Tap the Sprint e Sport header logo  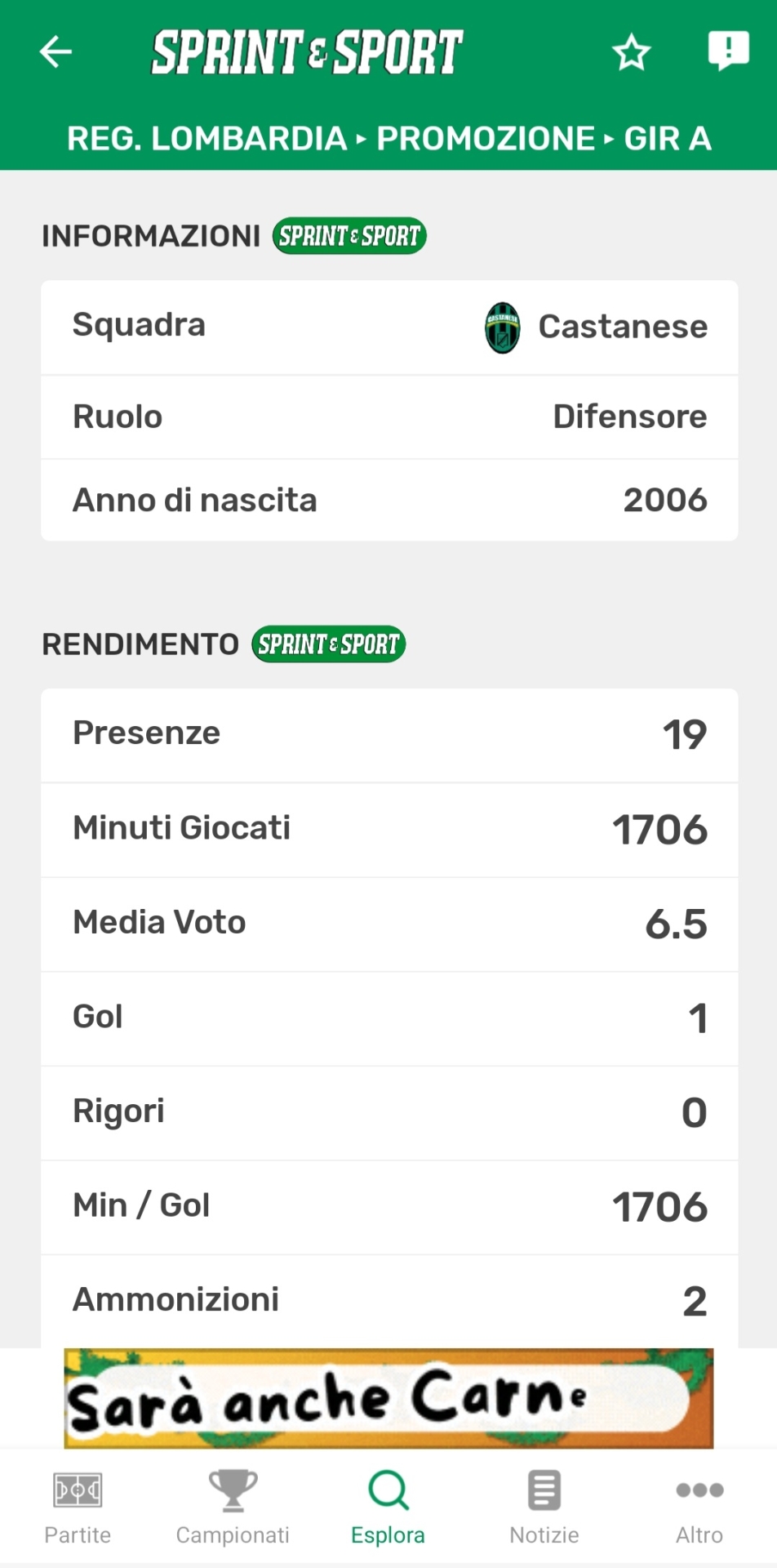[307, 52]
